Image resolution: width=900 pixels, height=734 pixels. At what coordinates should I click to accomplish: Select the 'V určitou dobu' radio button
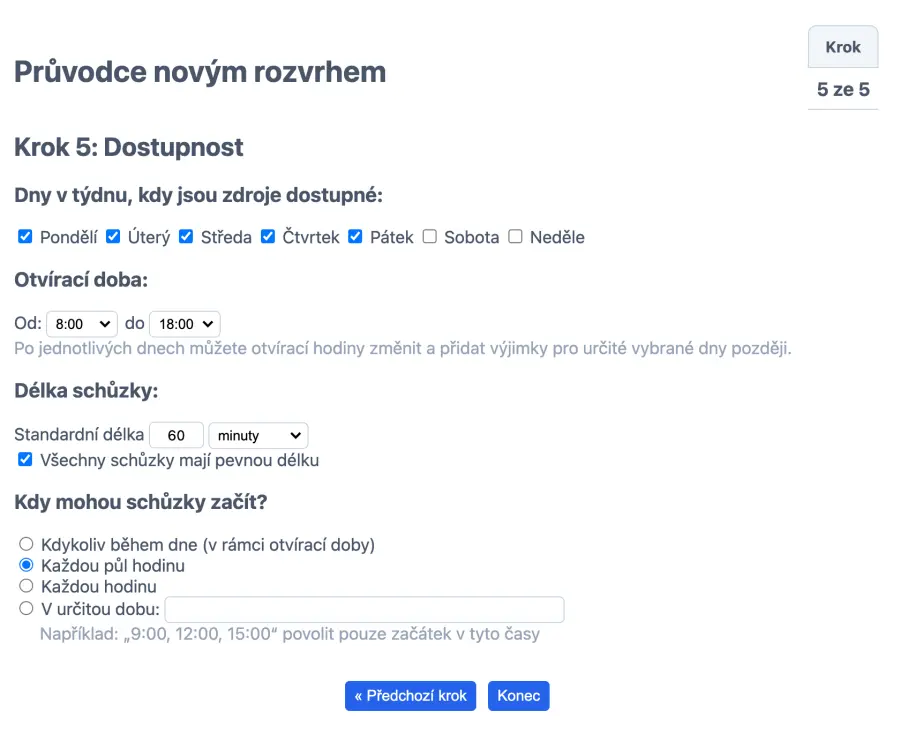pyautogui.click(x=27, y=608)
